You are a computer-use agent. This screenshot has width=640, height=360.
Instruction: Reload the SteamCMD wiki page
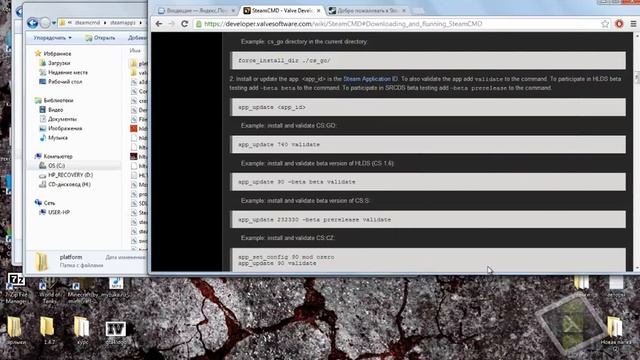pyautogui.click(x=184, y=24)
